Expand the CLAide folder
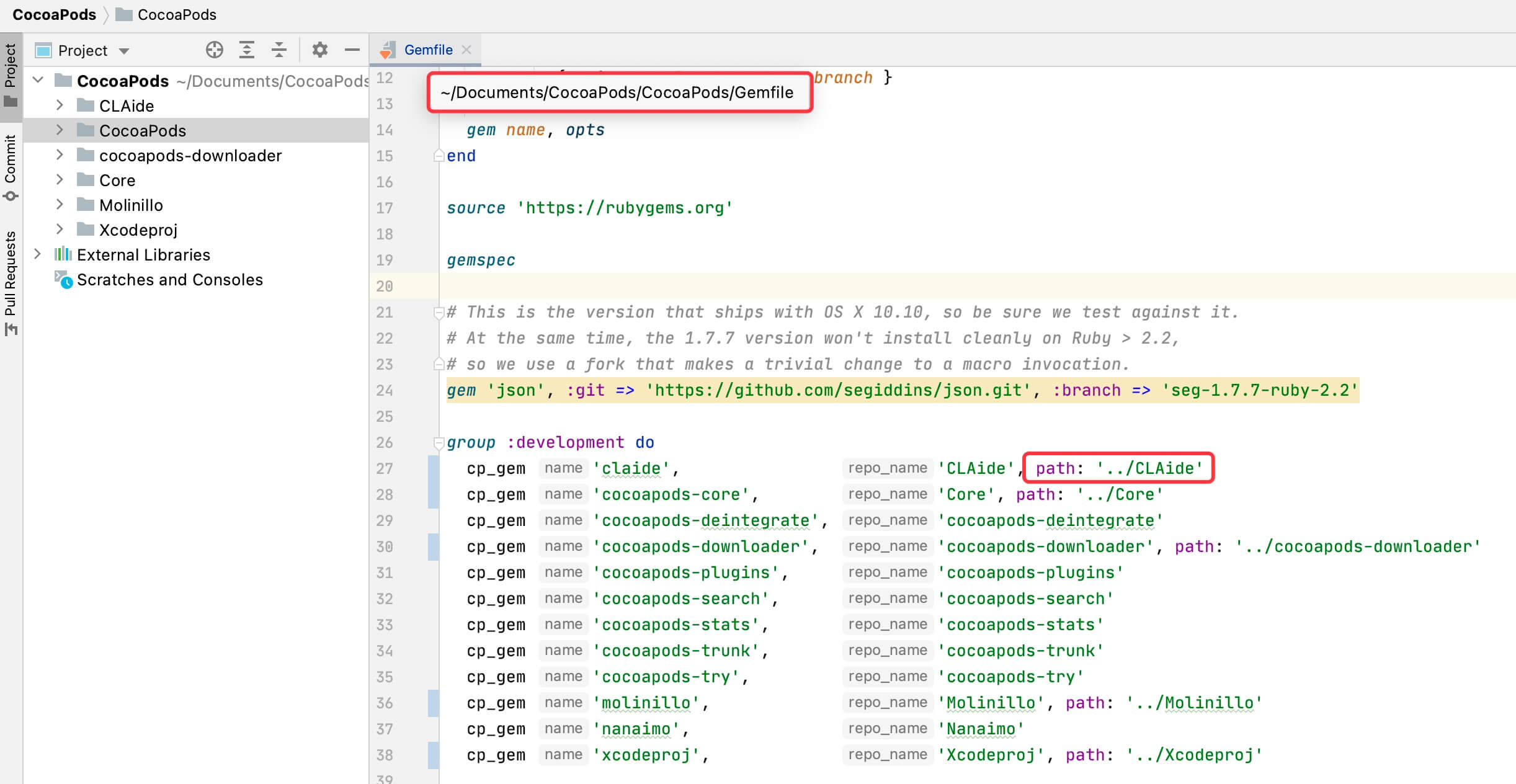This screenshot has width=1516, height=784. [60, 105]
